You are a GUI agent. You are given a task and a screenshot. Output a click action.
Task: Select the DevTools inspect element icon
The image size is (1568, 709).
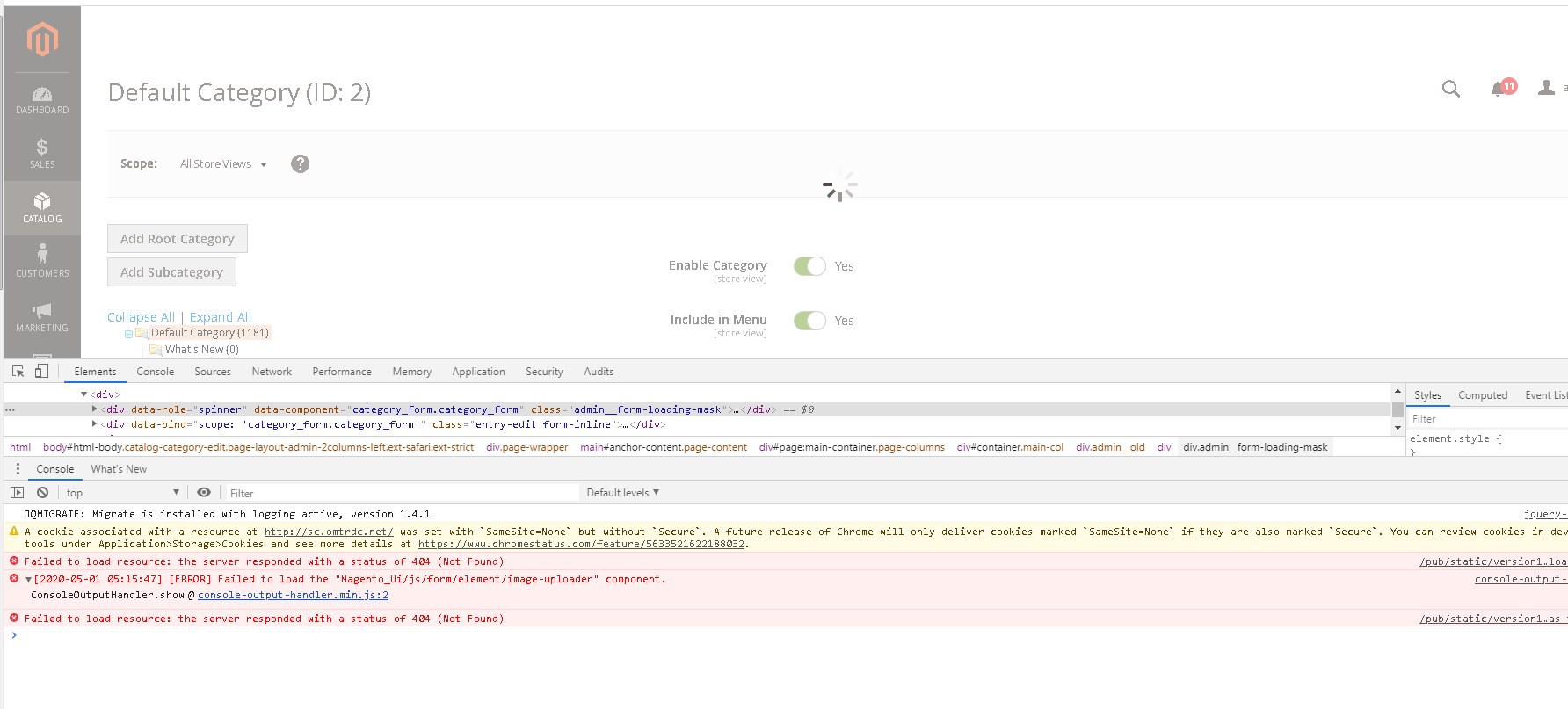(x=18, y=372)
